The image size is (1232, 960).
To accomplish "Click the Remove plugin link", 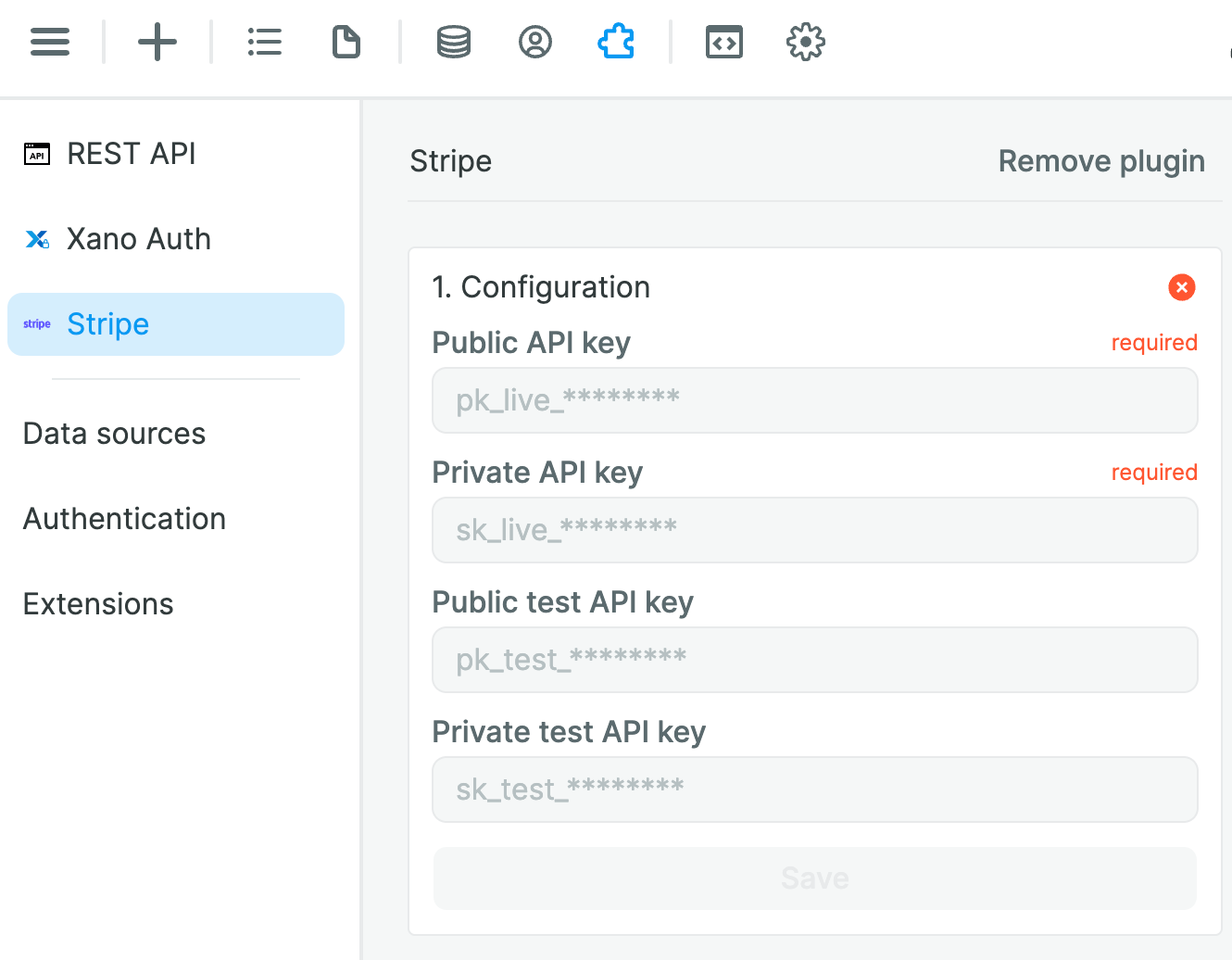I will 1101,161.
